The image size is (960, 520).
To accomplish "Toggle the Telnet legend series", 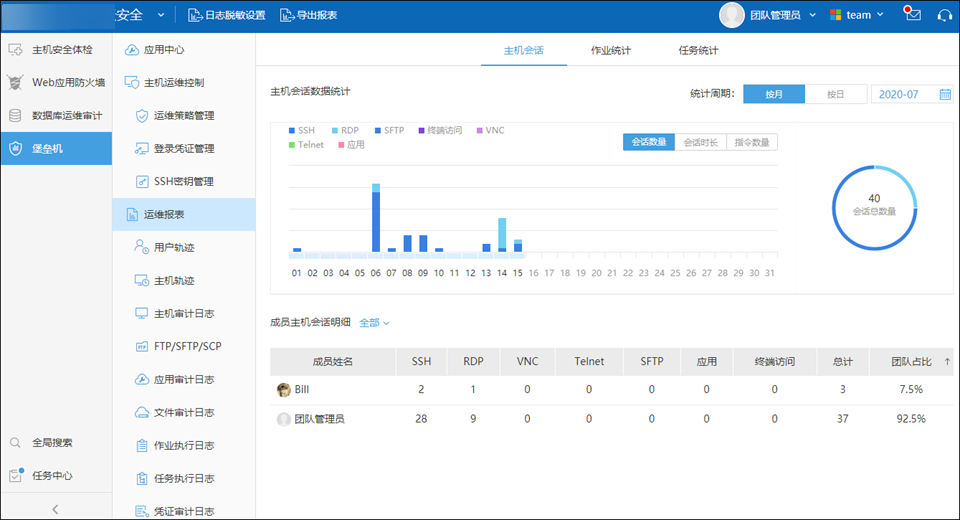I will 306,145.
